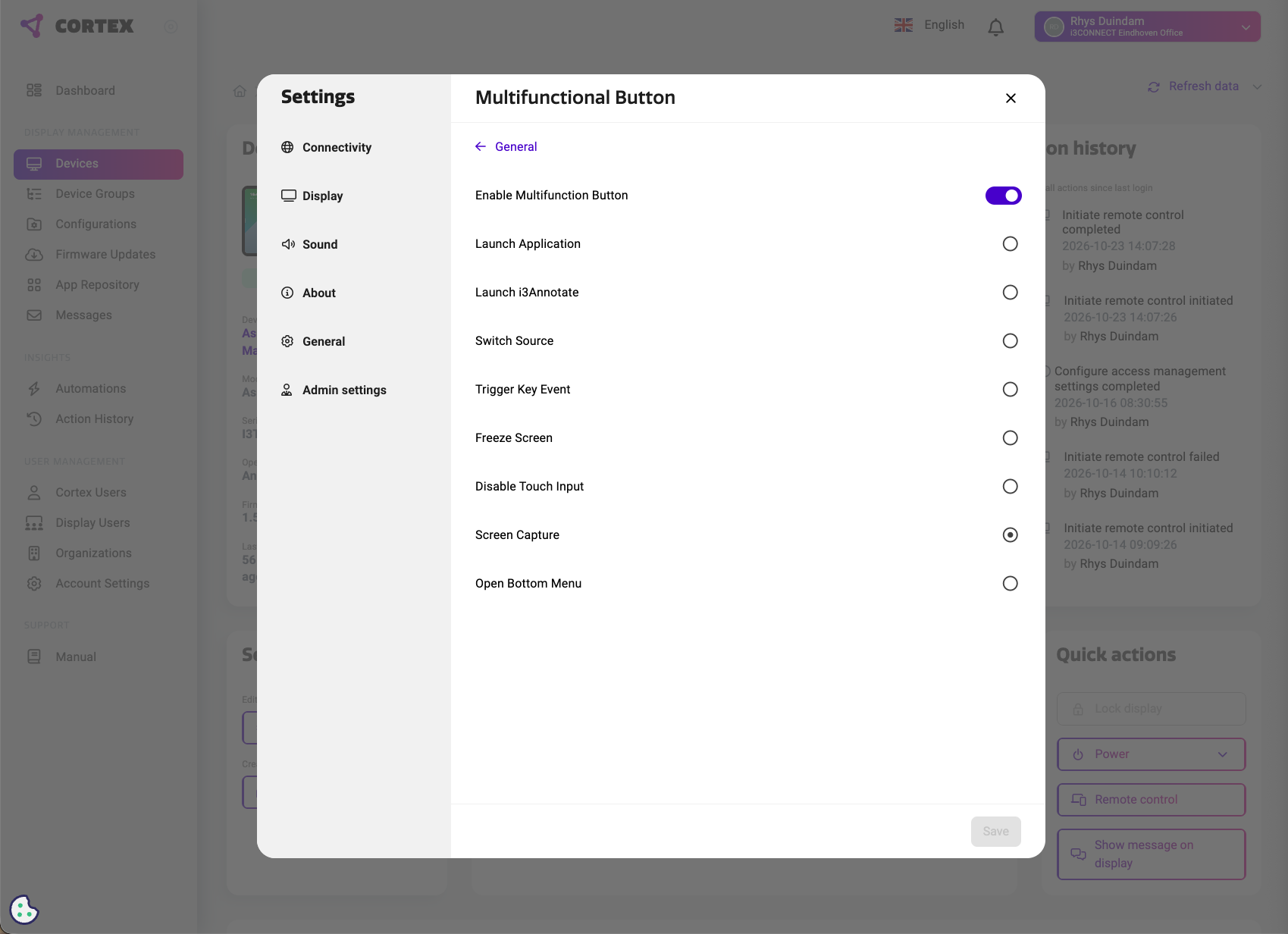
Task: Select the Launch i3Annotate radio button
Action: 1011,293
